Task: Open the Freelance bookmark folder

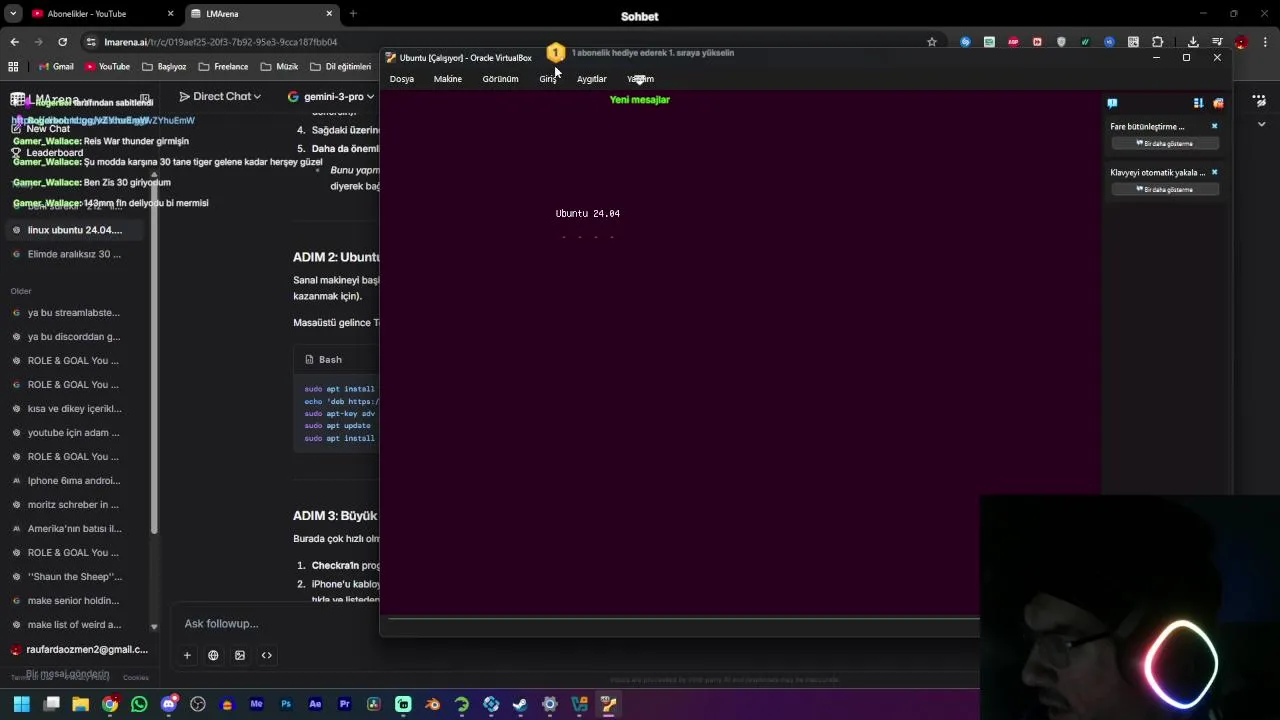Action: [x=223, y=67]
